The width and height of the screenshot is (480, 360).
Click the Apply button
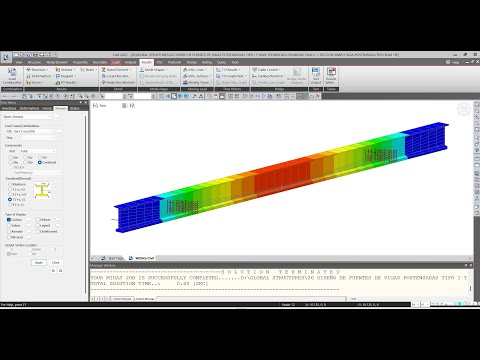pos(39,263)
